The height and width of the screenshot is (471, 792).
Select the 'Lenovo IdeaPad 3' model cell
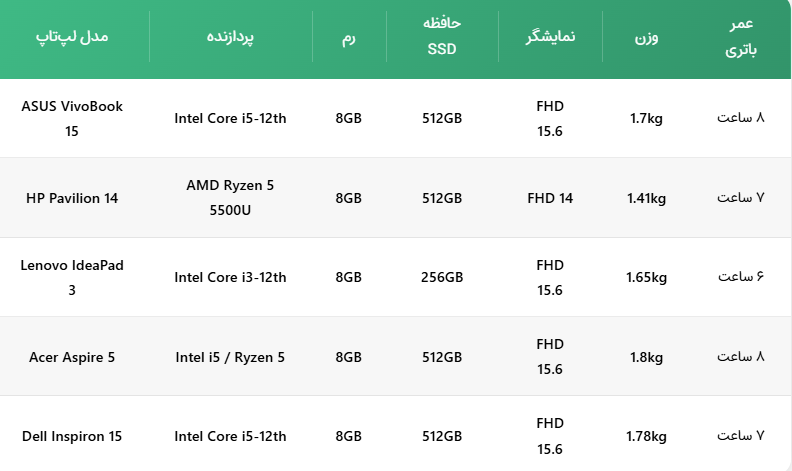(72, 277)
